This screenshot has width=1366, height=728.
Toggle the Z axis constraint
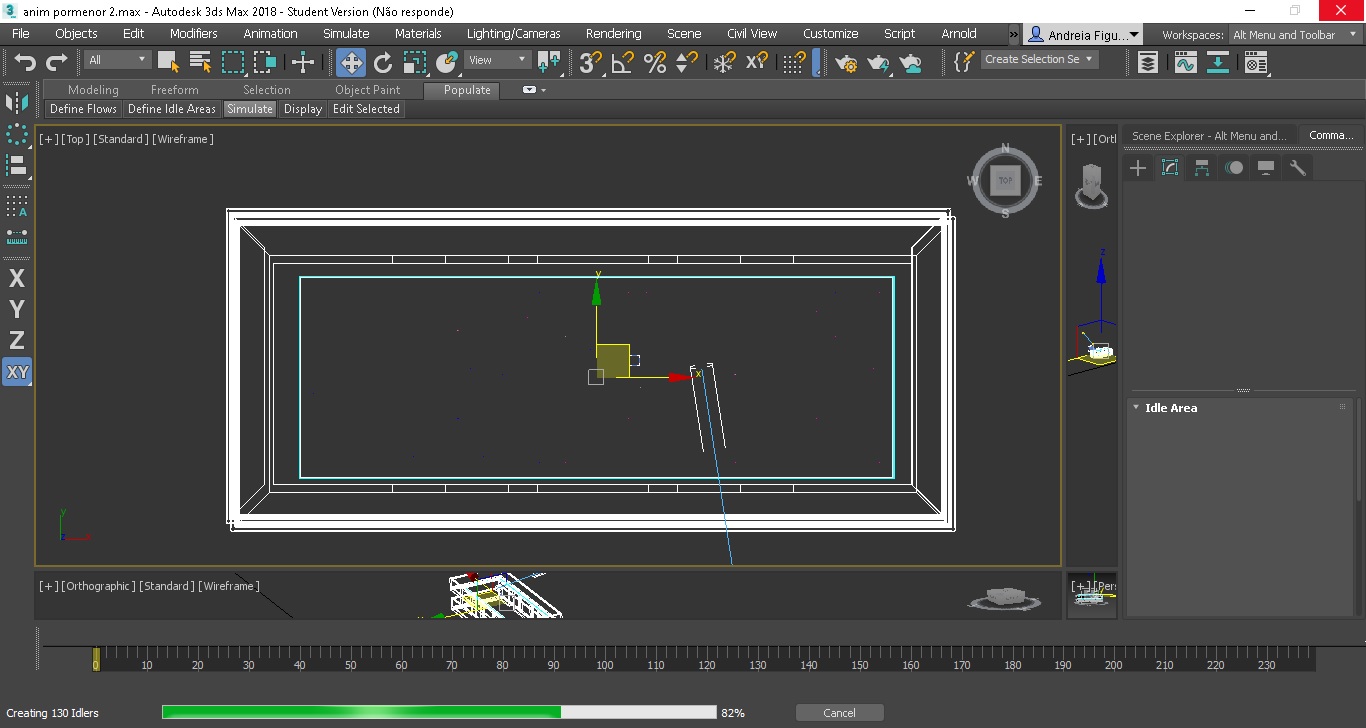[17, 340]
